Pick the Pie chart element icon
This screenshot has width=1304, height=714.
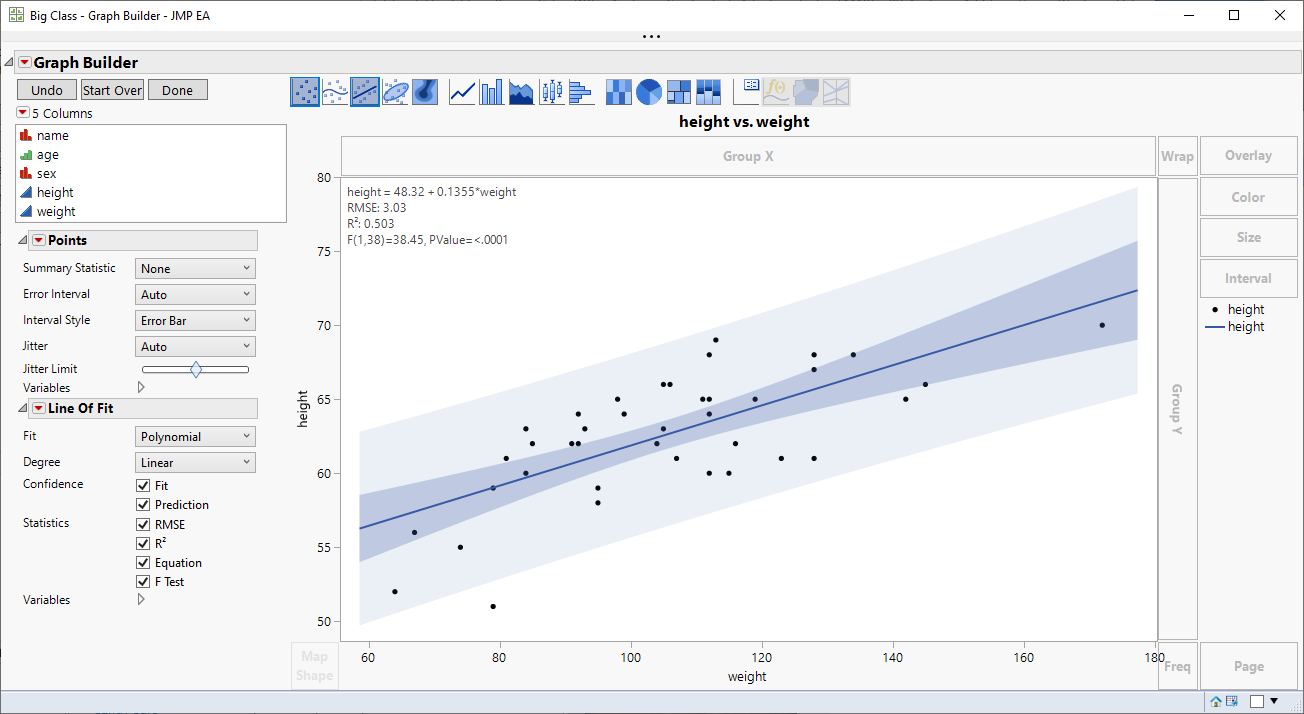(x=648, y=91)
